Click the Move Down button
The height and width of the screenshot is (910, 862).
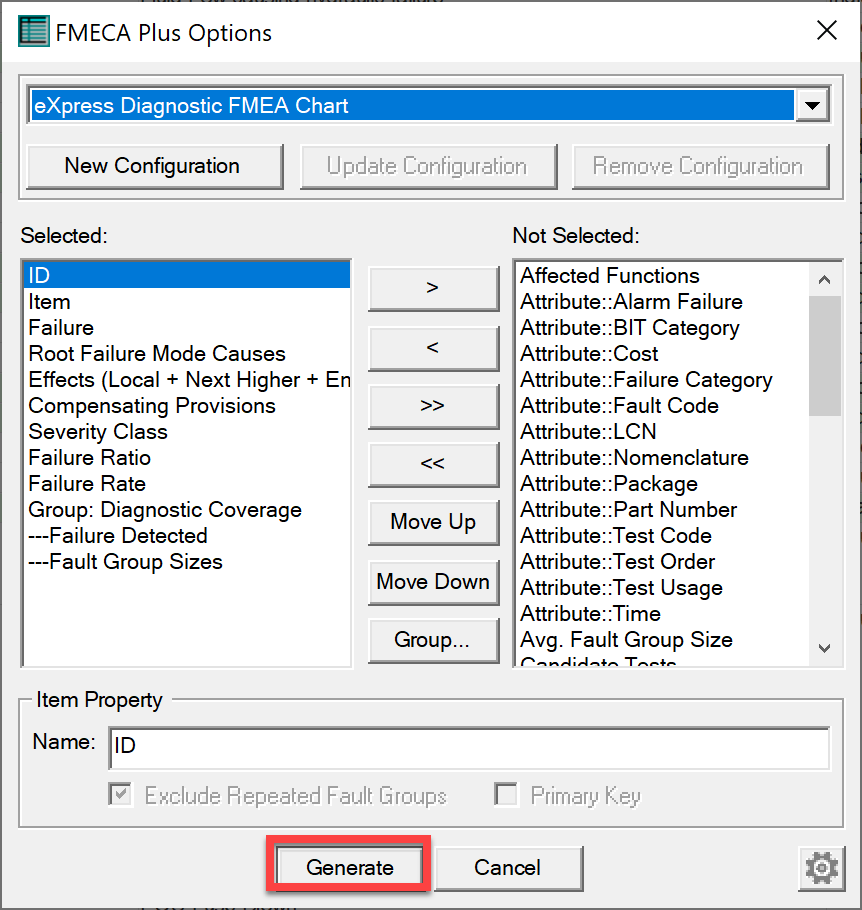(x=433, y=582)
